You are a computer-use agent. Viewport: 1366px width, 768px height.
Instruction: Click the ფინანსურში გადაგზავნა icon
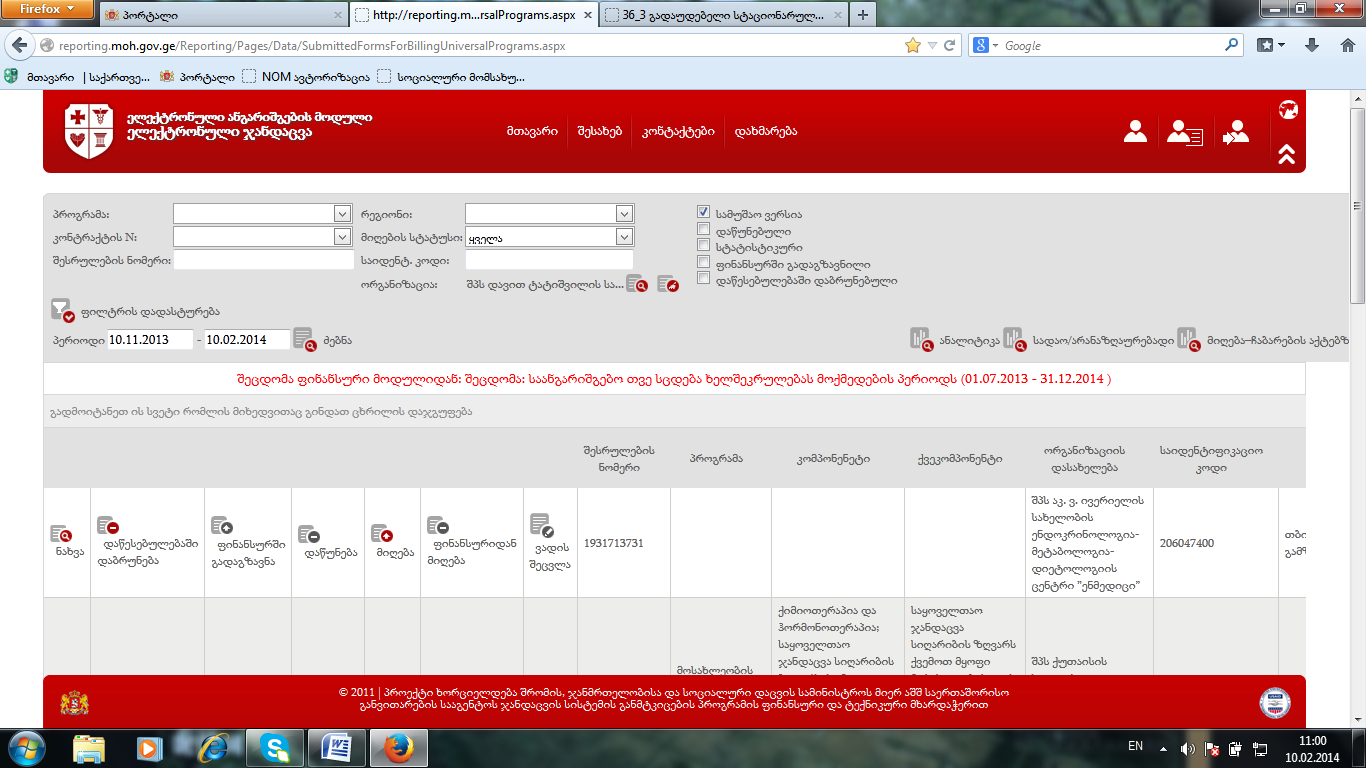click(x=222, y=526)
